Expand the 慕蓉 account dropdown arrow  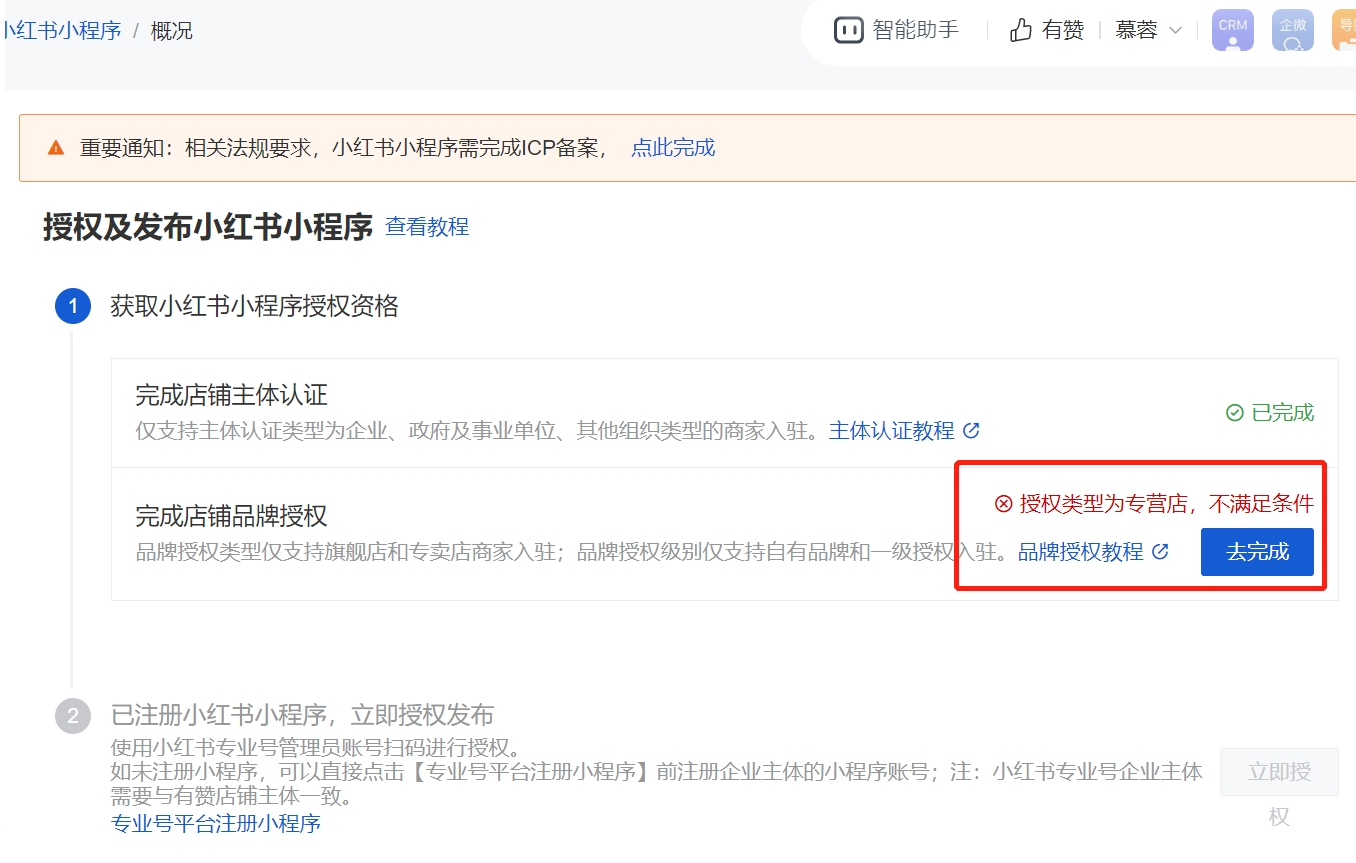pos(1175,31)
